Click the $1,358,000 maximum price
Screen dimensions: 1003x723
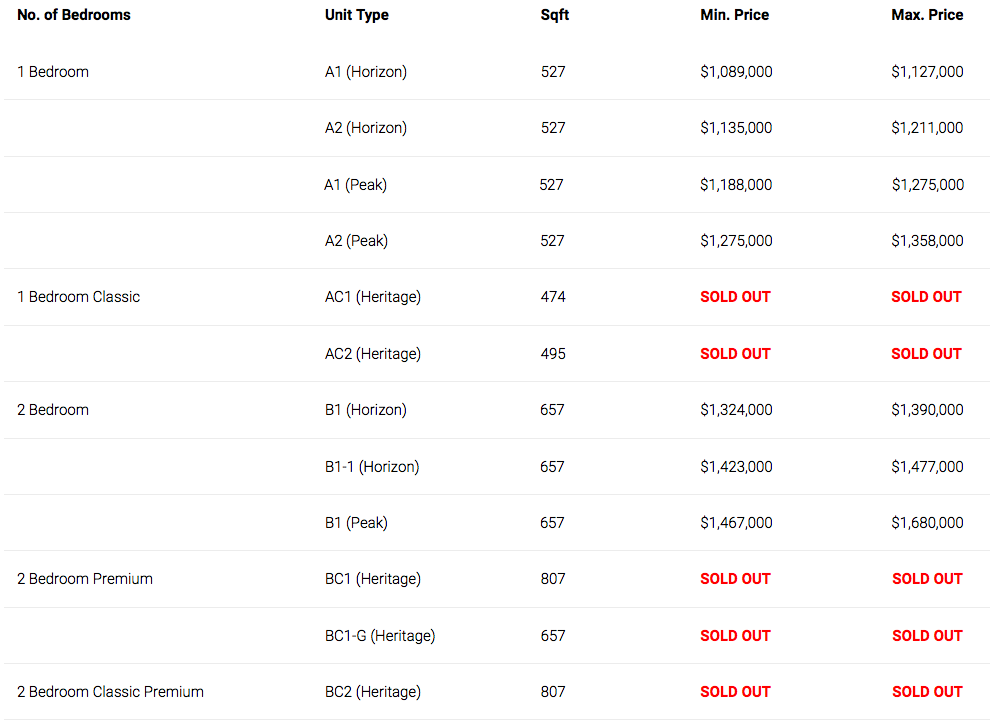click(x=927, y=241)
